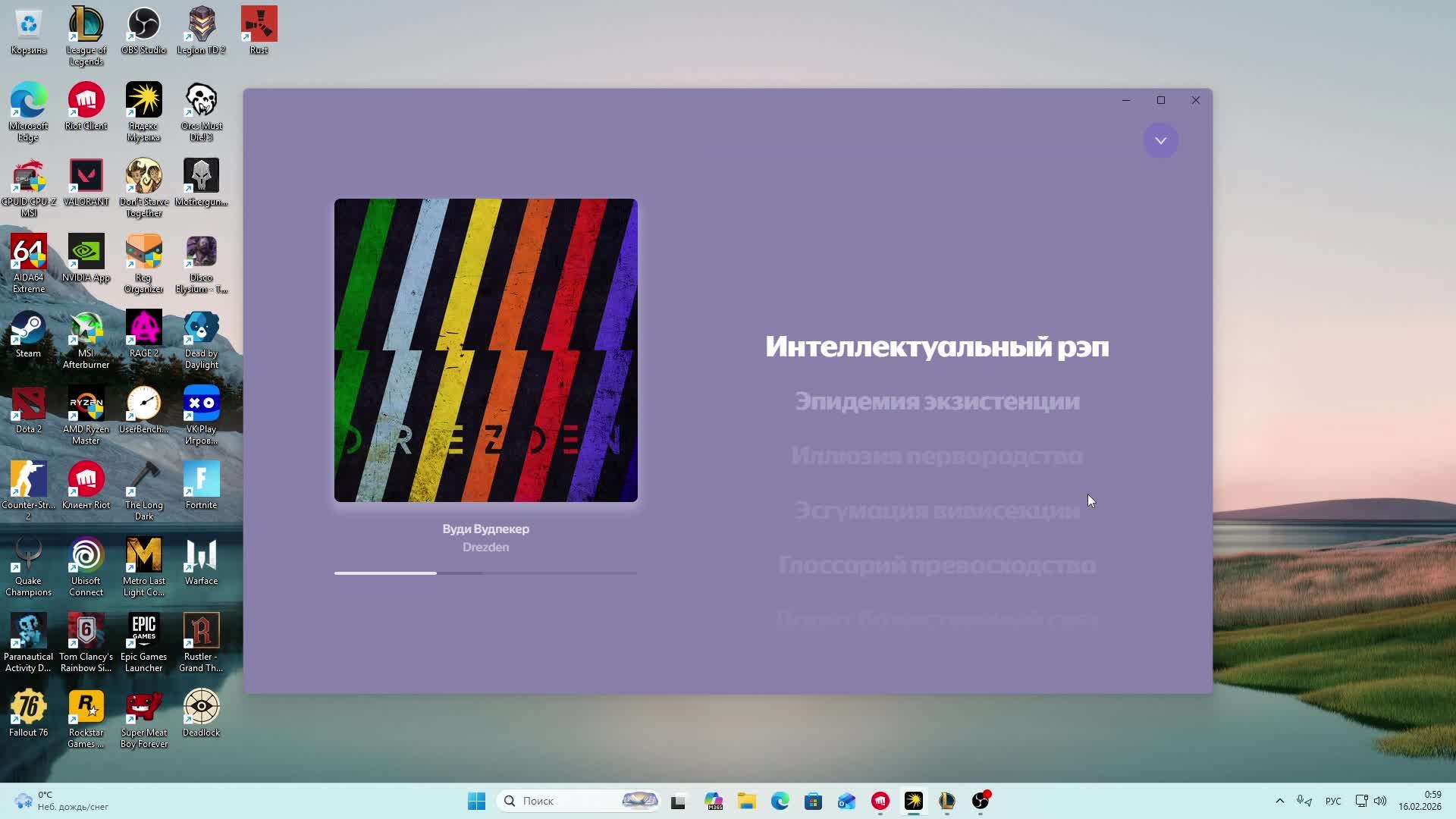Open the Fortnite desktop shortcut
The height and width of the screenshot is (819, 1456).
pos(201,482)
